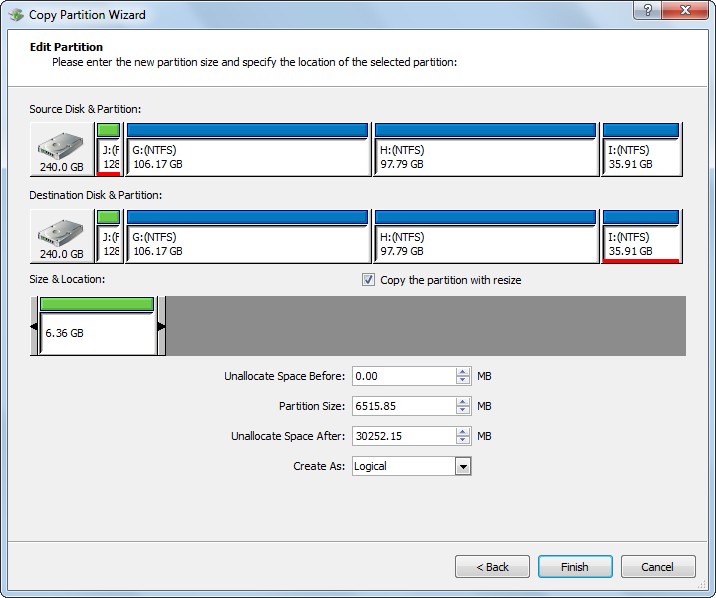The width and height of the screenshot is (716, 598).
Task: Toggle Copy the partition with resize checkbox
Action: coord(368,279)
